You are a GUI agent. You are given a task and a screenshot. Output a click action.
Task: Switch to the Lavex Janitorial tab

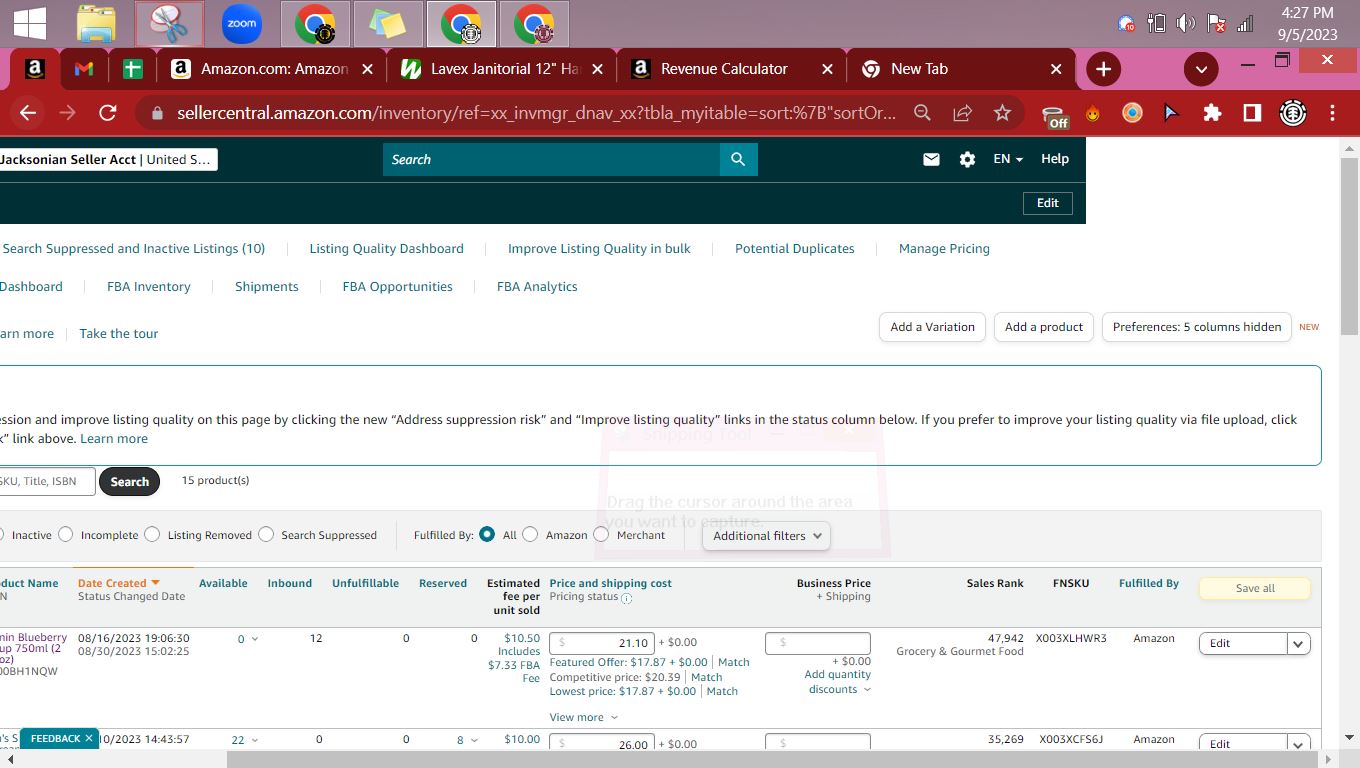(x=504, y=69)
